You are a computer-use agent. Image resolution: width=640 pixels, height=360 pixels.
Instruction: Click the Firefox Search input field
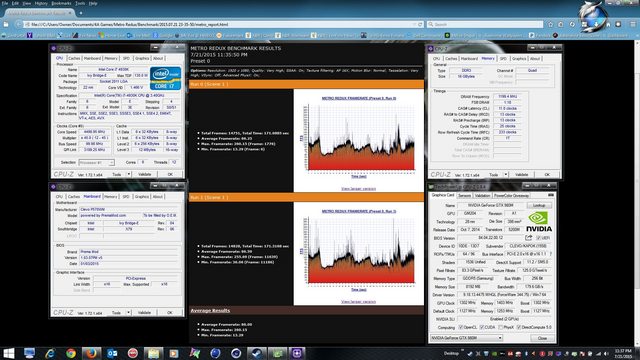[485, 24]
